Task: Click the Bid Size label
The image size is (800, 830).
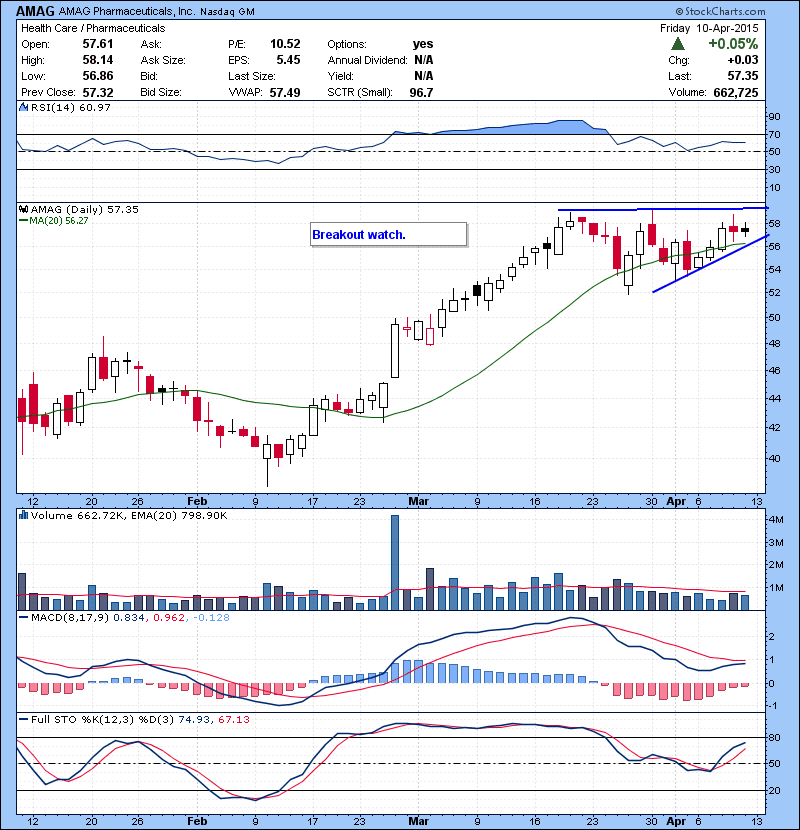Action: [161, 93]
